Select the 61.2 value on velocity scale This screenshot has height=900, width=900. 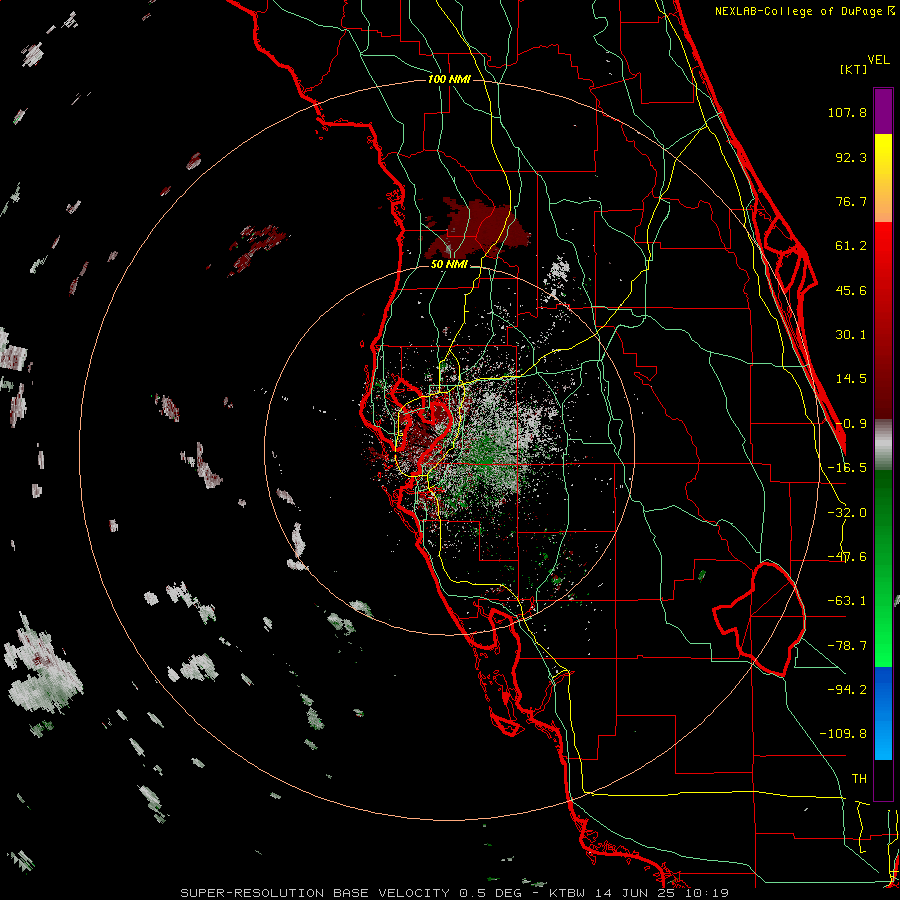[x=851, y=246]
